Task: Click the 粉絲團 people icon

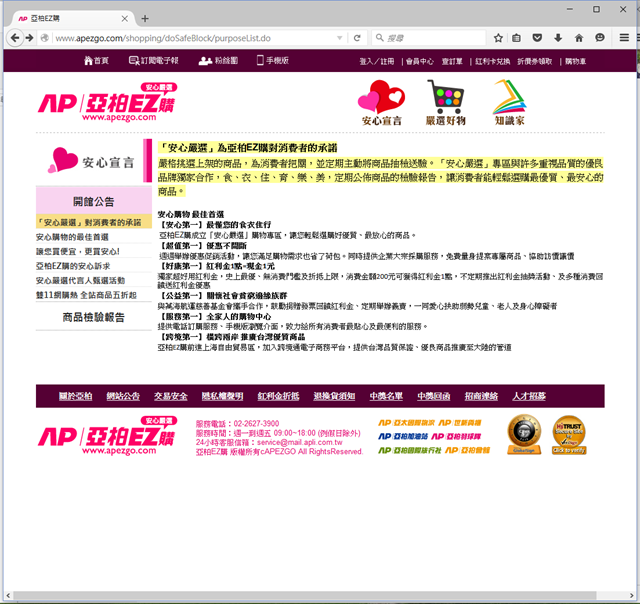Action: (205, 61)
